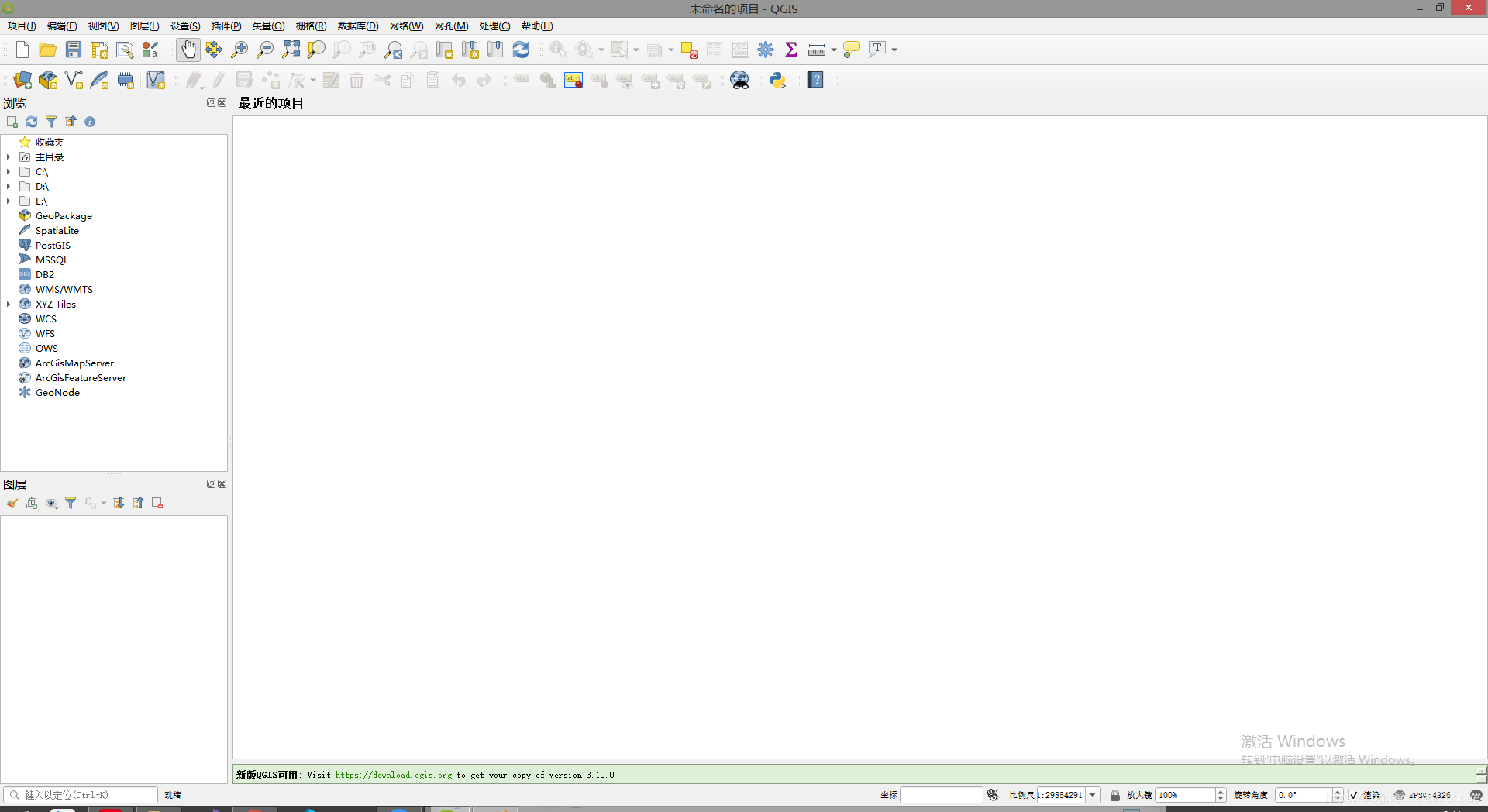Click the log messages icon in status bar
1488x812 pixels.
(1476, 795)
